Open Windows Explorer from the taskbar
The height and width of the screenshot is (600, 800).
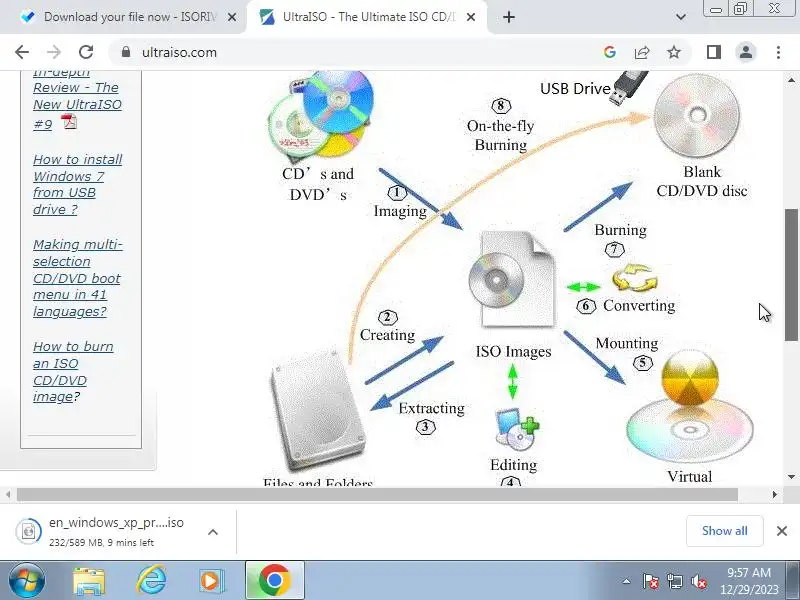(89, 581)
